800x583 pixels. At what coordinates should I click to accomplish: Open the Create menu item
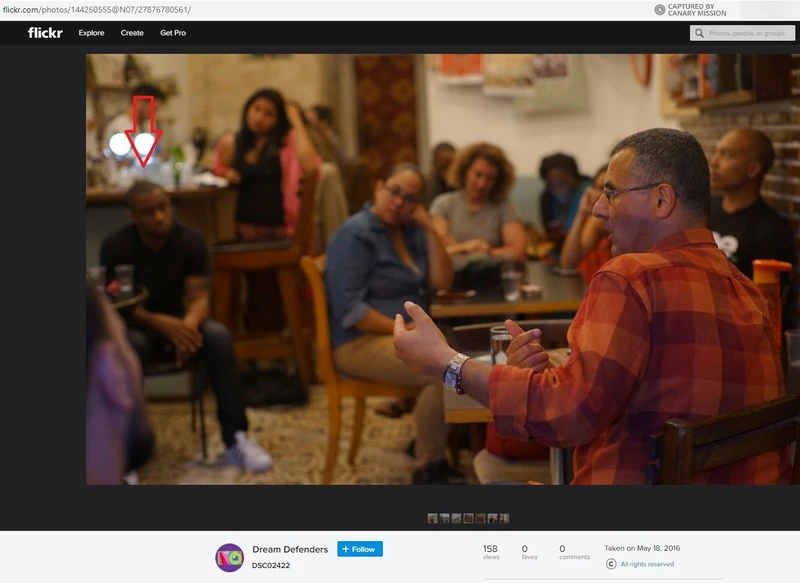tap(132, 33)
